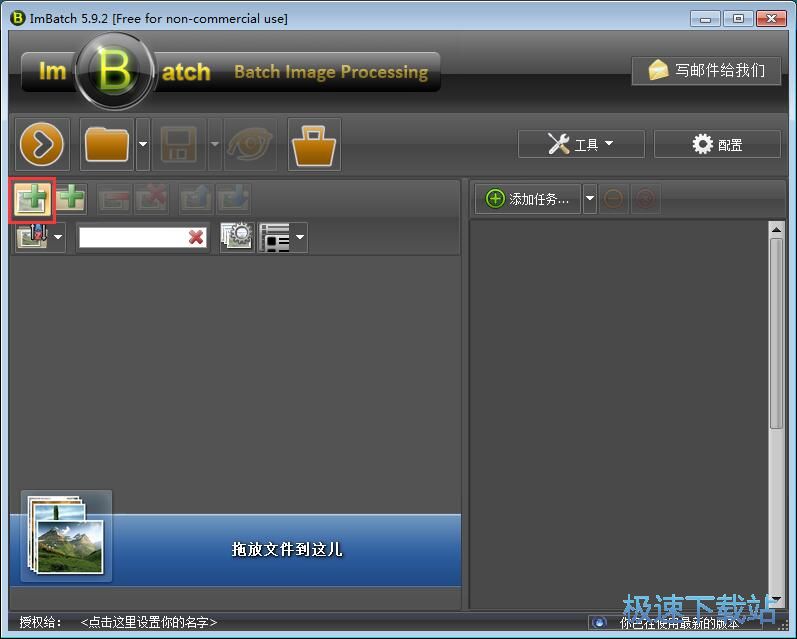Click the update status icon in status bar
The height and width of the screenshot is (639, 797).
[598, 622]
